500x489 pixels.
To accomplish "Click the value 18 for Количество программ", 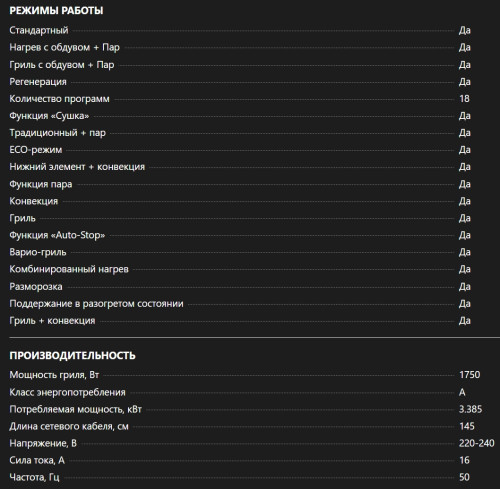I will (x=464, y=99).
